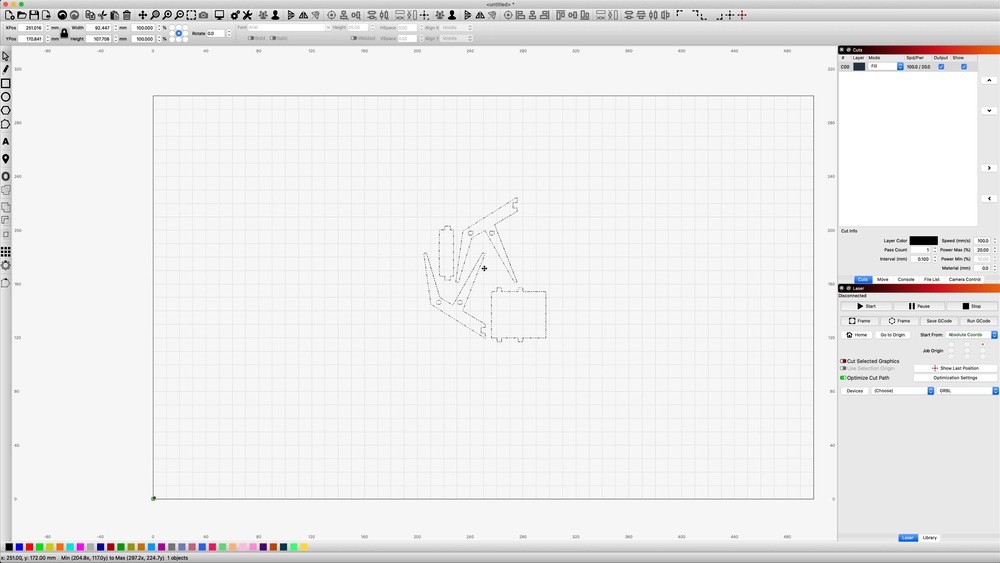This screenshot has height=563, width=1000.
Task: Click the Go to Origin button
Action: [x=892, y=335]
